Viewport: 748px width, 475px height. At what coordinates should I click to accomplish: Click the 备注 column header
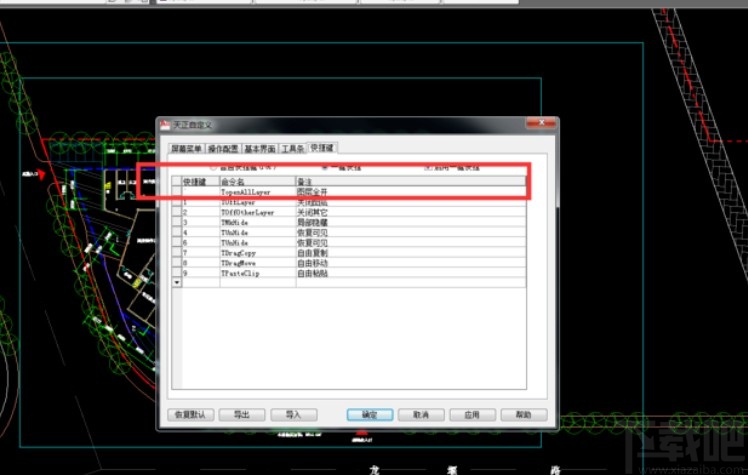411,182
